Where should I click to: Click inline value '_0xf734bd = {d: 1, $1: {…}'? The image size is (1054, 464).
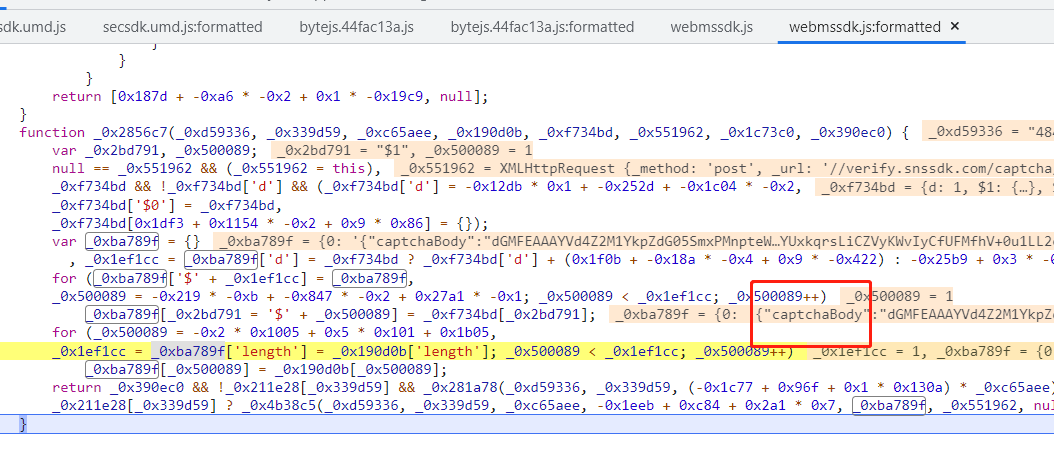click(934, 187)
